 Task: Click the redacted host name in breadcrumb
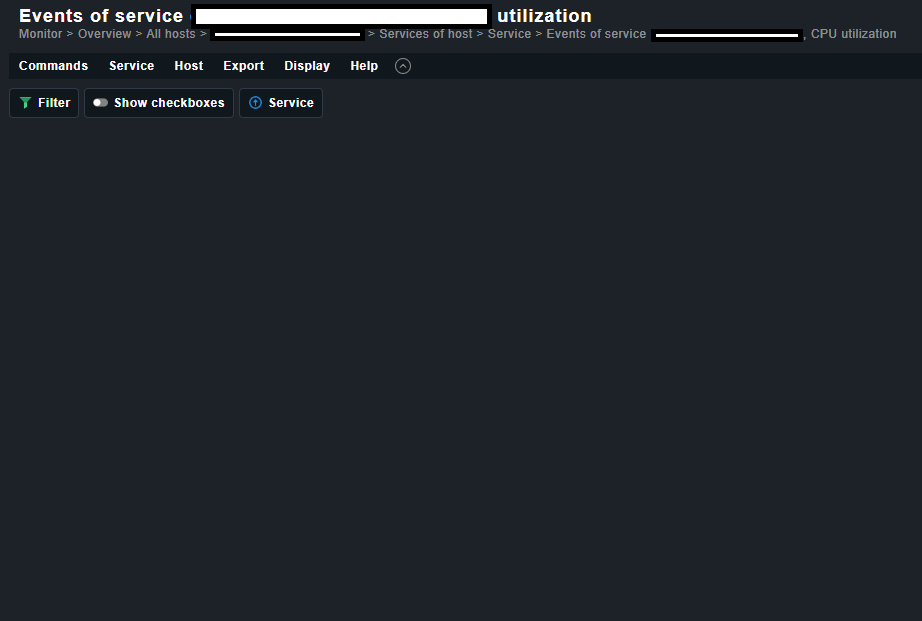coord(287,35)
